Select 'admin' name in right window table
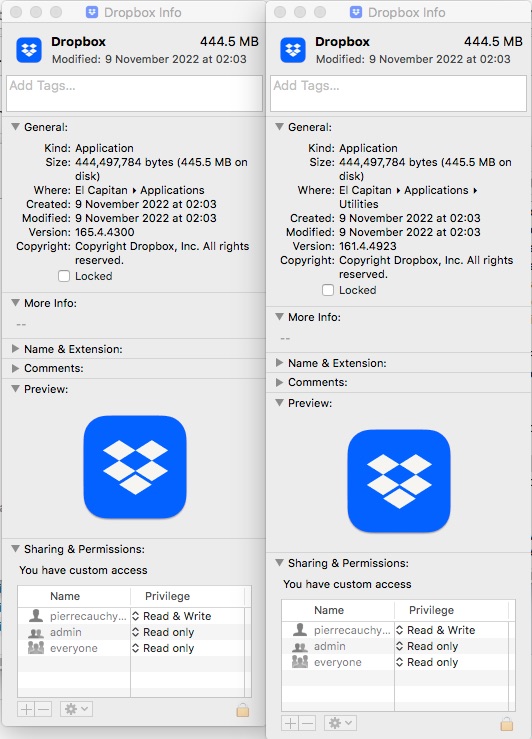This screenshot has height=739, width=532. [x=330, y=646]
